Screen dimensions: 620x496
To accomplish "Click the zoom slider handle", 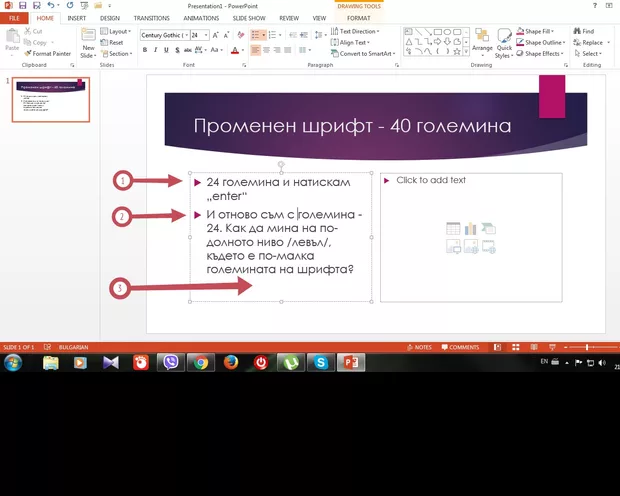I will (x=587, y=347).
